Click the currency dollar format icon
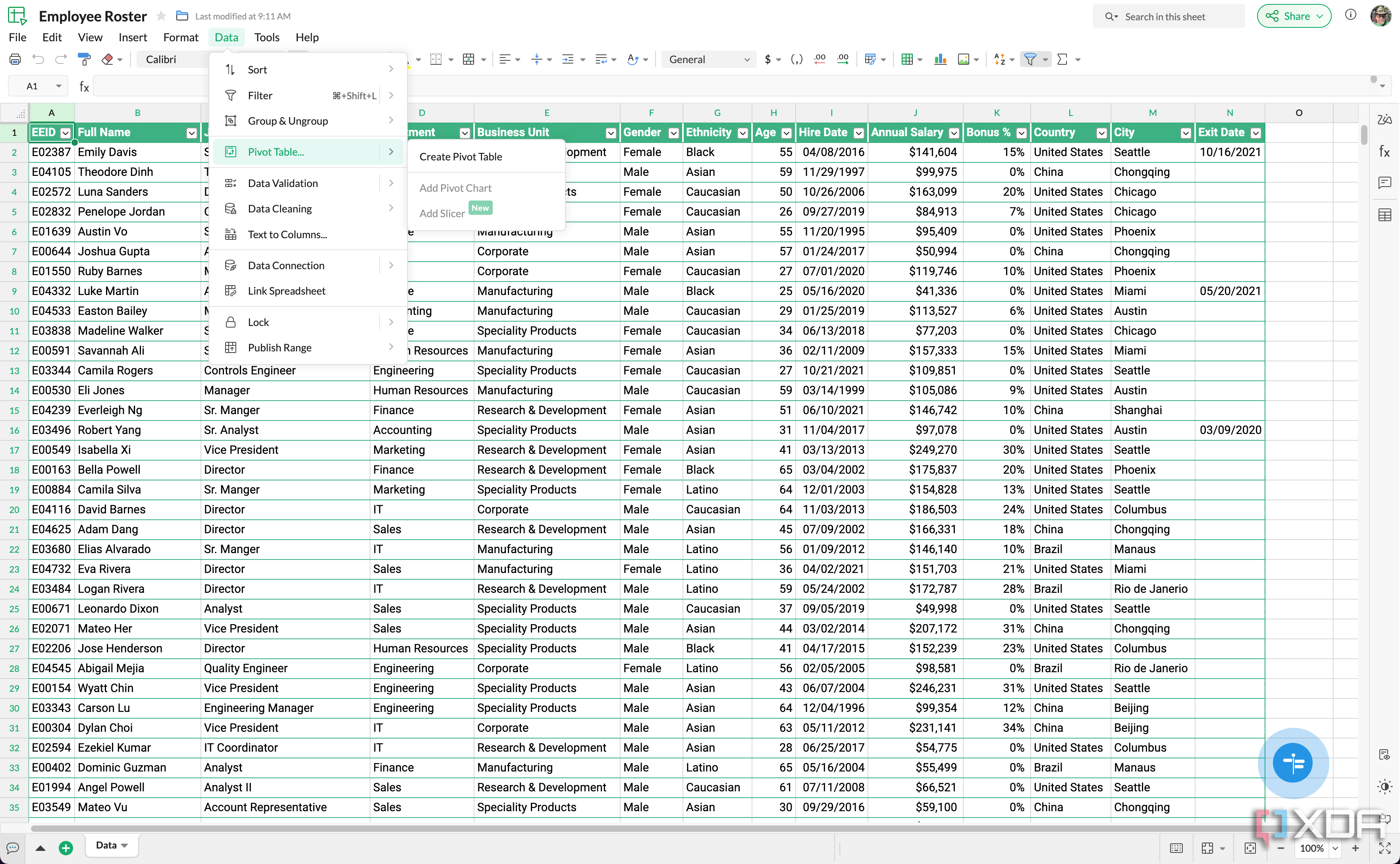This screenshot has height=864, width=1400. click(x=767, y=60)
